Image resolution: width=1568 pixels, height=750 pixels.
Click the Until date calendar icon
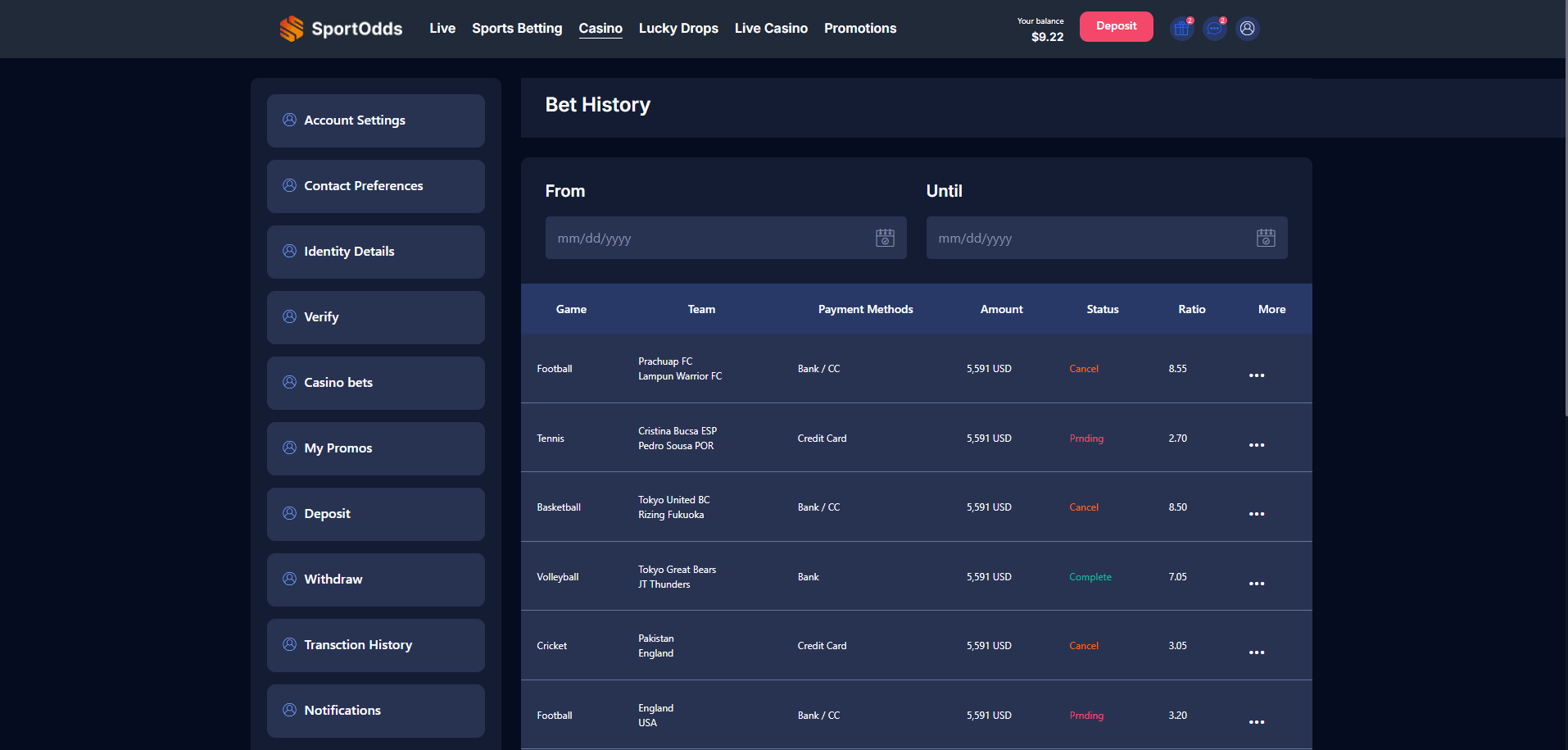point(1266,238)
